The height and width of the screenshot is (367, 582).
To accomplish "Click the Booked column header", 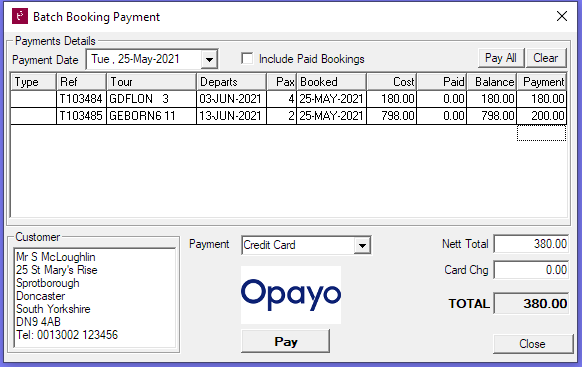I will (x=331, y=82).
